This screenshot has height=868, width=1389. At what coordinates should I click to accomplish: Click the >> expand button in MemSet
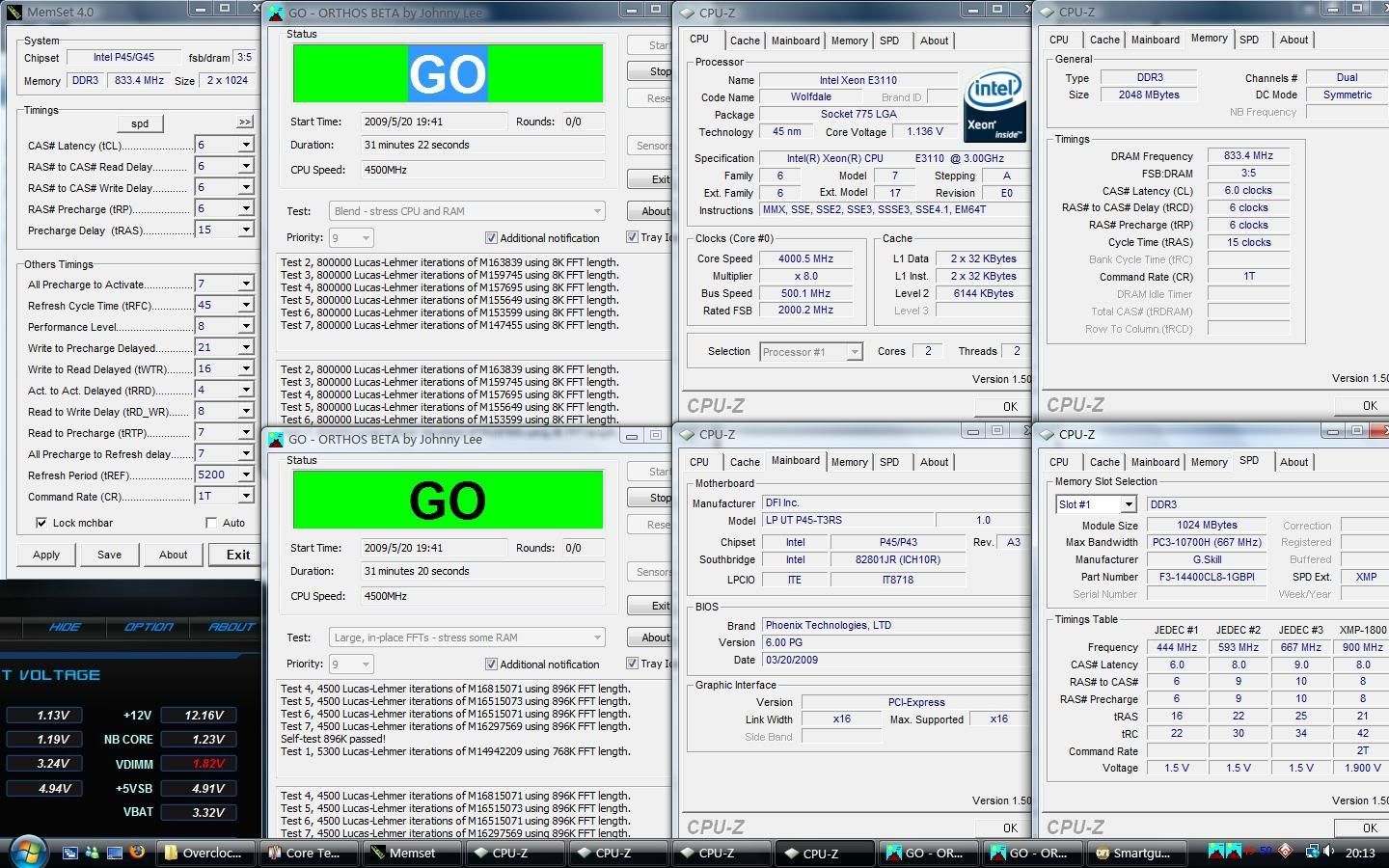[245, 122]
